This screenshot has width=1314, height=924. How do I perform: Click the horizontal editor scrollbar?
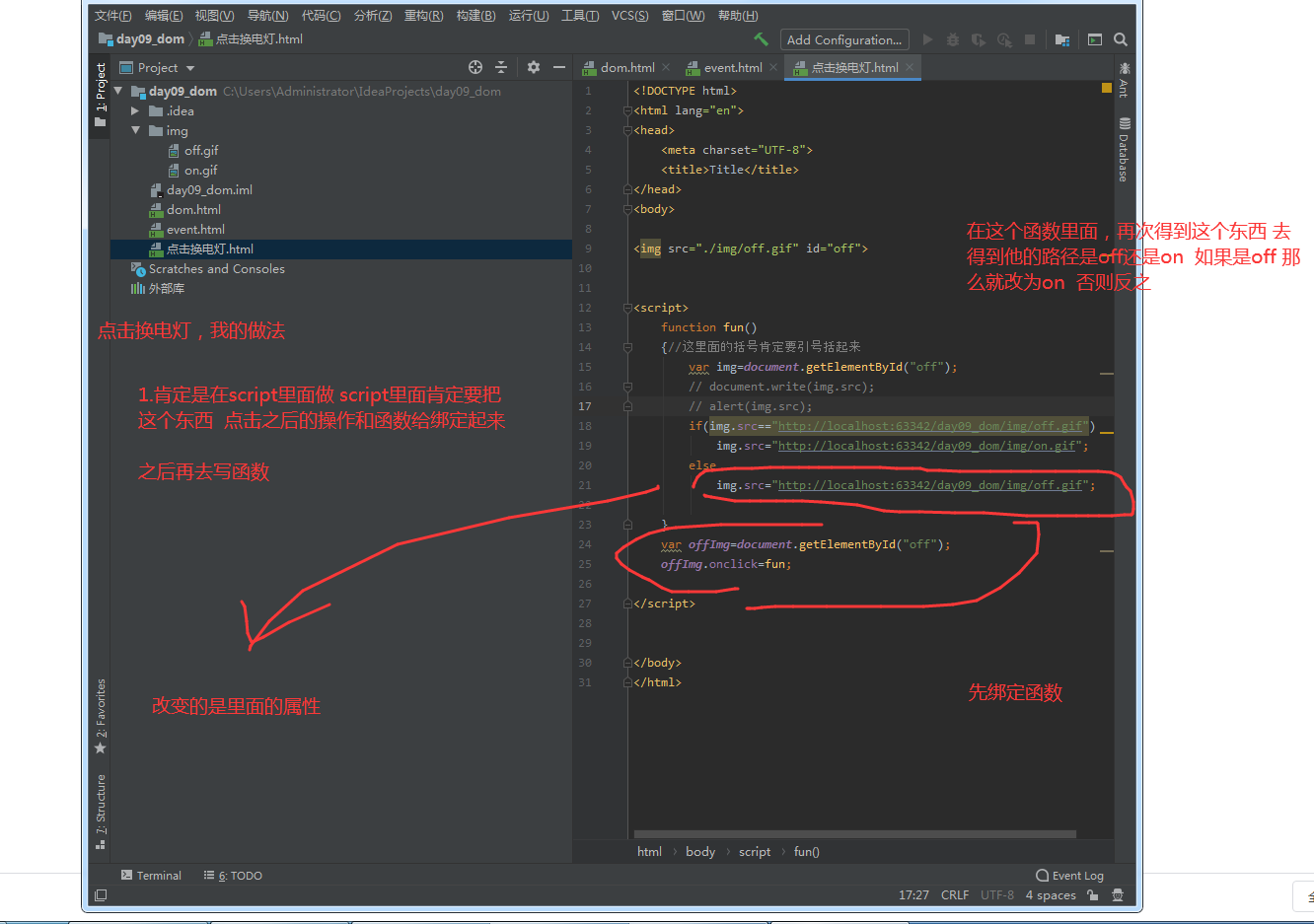point(854,834)
